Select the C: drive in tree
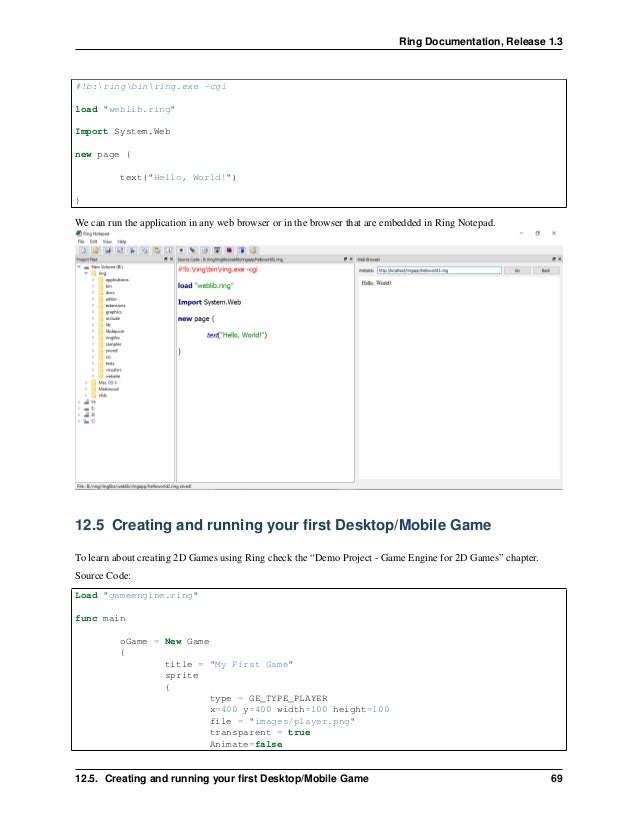The image size is (638, 826). pos(93,421)
